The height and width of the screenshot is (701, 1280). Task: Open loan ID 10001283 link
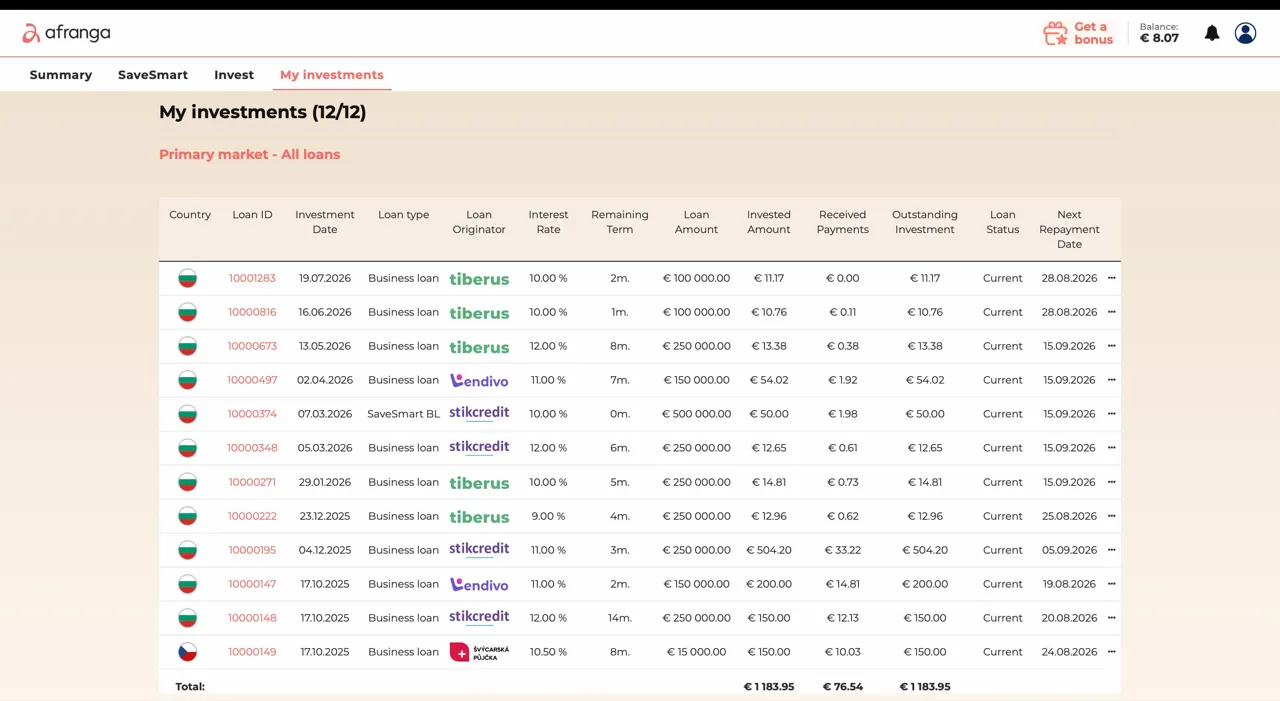(252, 278)
